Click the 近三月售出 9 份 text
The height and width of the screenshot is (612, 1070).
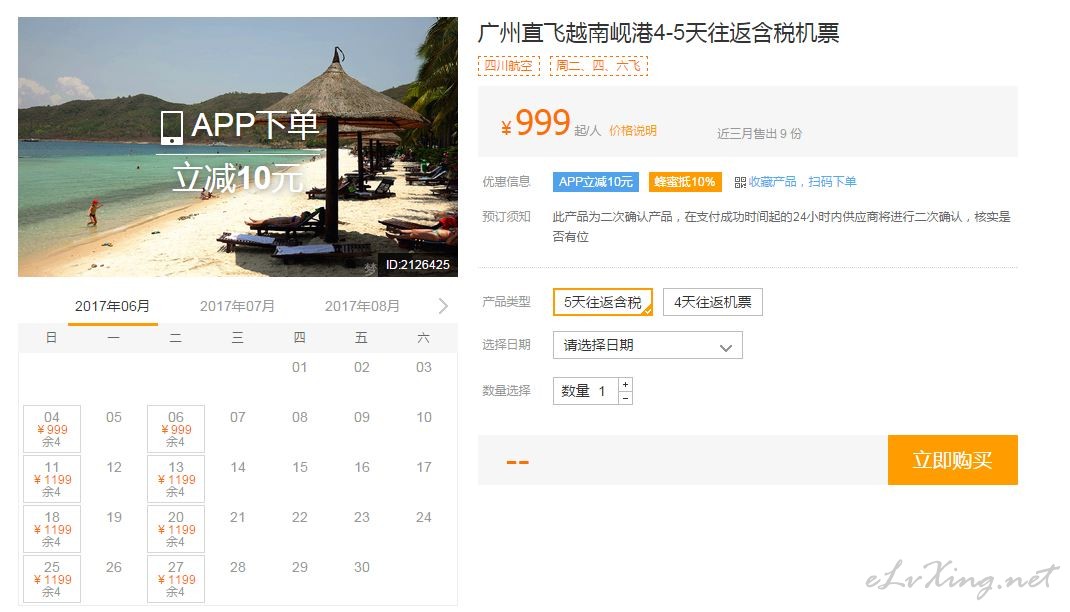point(760,134)
